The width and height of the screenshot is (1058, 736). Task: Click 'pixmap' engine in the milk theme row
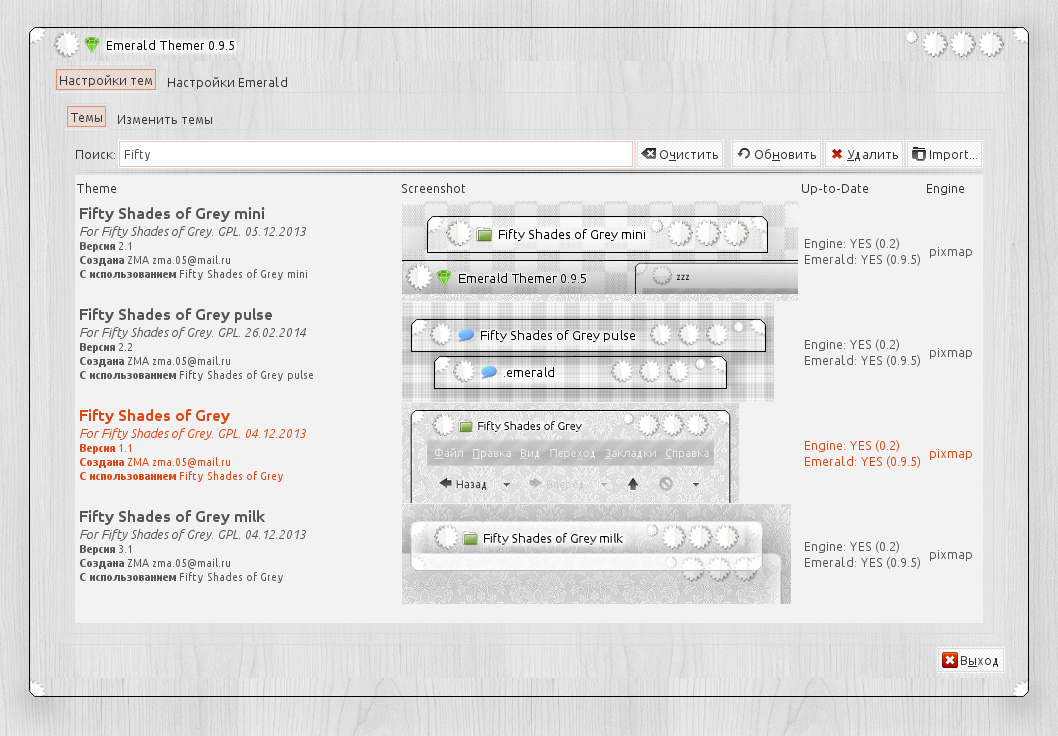950,555
